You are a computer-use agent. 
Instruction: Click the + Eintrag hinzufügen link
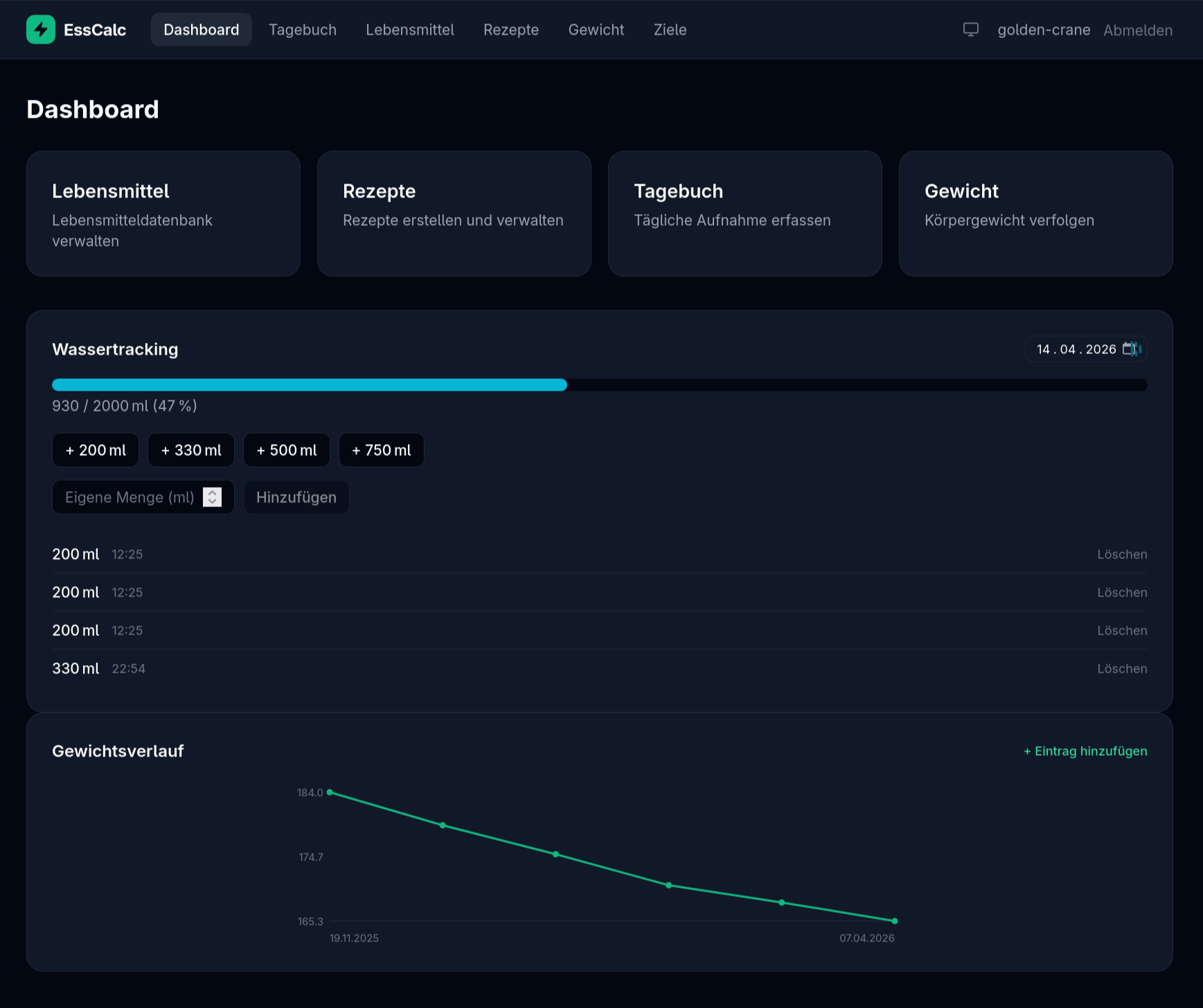[x=1085, y=751]
